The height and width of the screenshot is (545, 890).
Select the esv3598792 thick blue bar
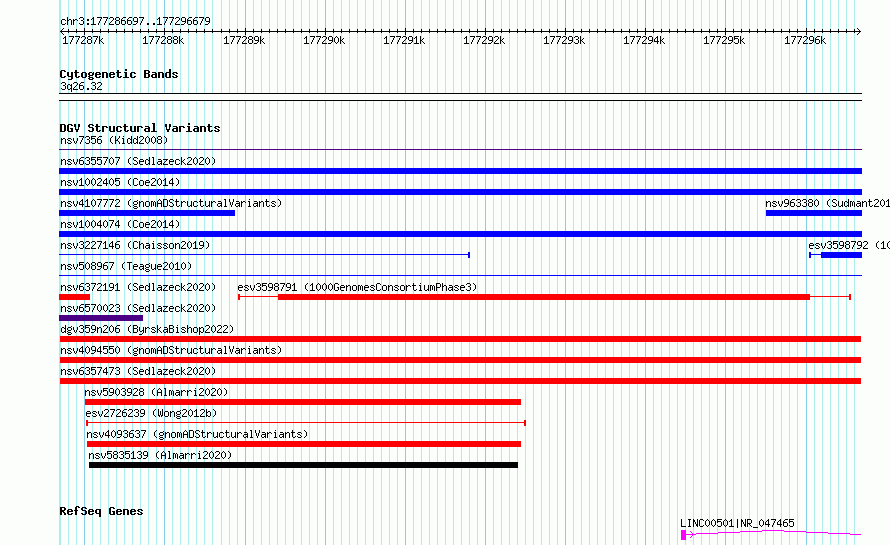[x=841, y=255]
